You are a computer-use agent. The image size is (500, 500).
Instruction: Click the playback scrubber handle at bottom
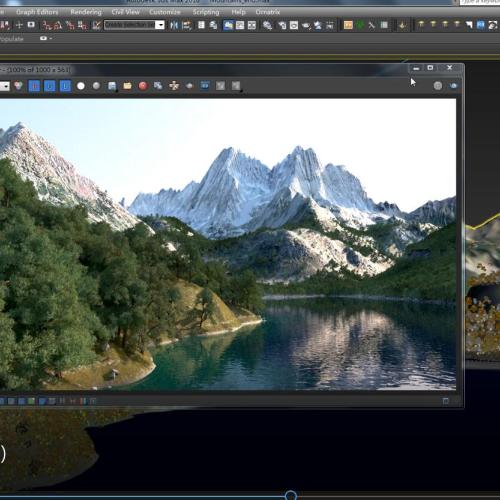(291, 495)
